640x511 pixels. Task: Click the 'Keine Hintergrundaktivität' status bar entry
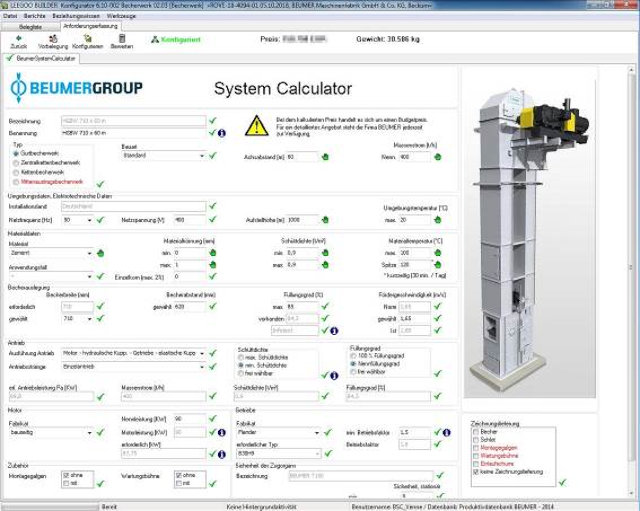coord(261,507)
